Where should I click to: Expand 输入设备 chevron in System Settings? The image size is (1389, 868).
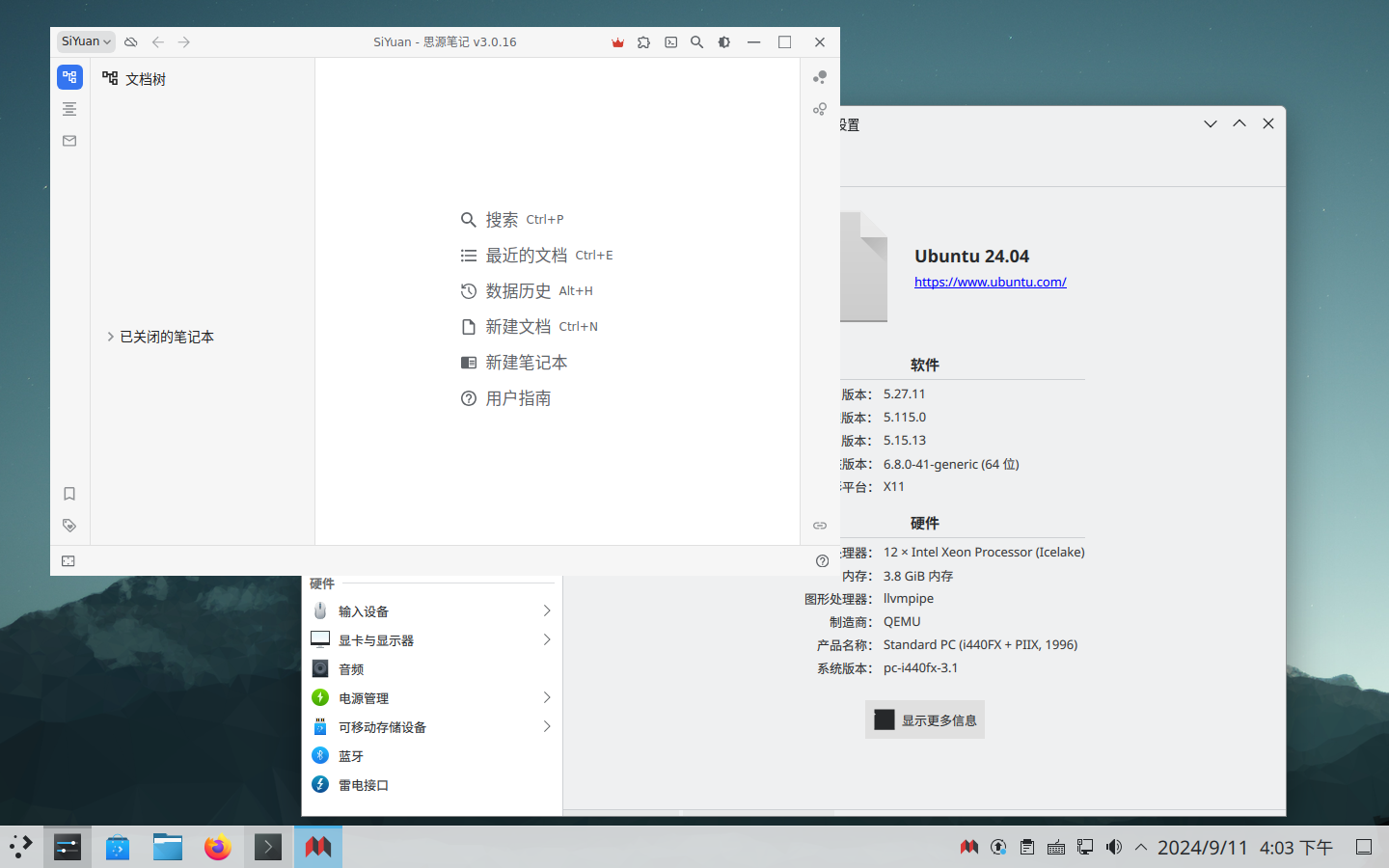[x=546, y=610]
